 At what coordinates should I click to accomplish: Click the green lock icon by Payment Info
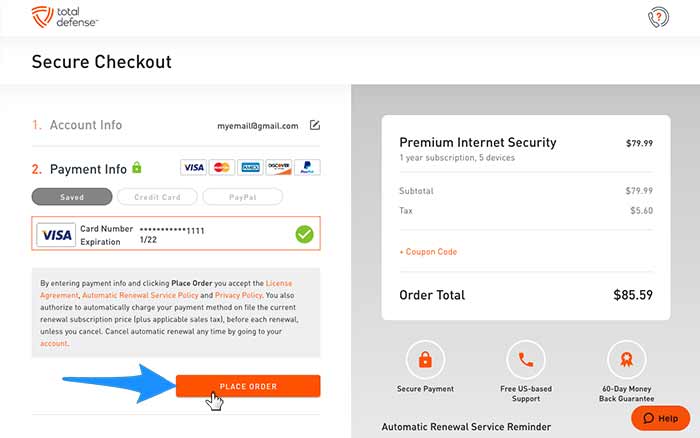point(137,168)
